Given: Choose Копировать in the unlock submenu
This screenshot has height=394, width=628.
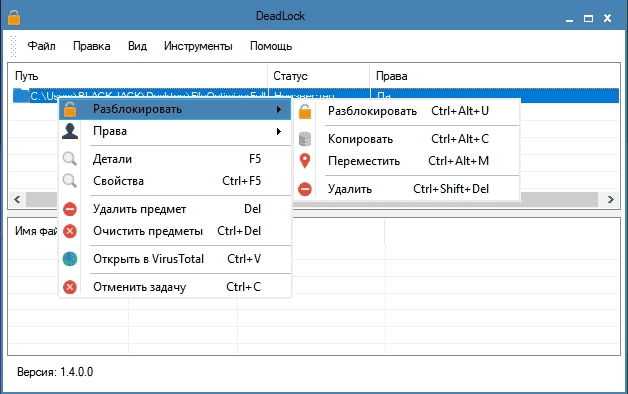Looking at the screenshot, I should pos(407,139).
